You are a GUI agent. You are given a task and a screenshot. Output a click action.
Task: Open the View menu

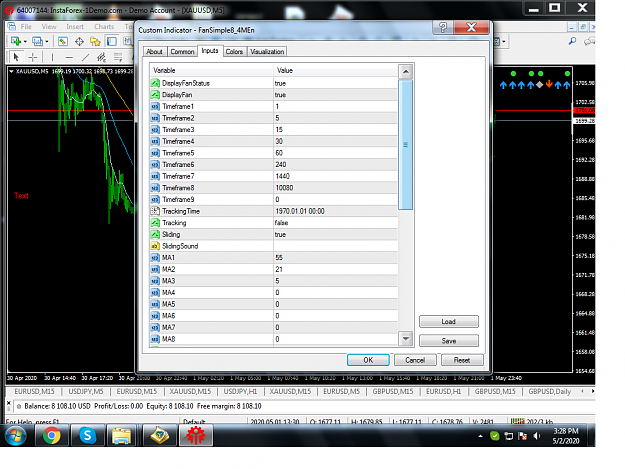[49, 27]
